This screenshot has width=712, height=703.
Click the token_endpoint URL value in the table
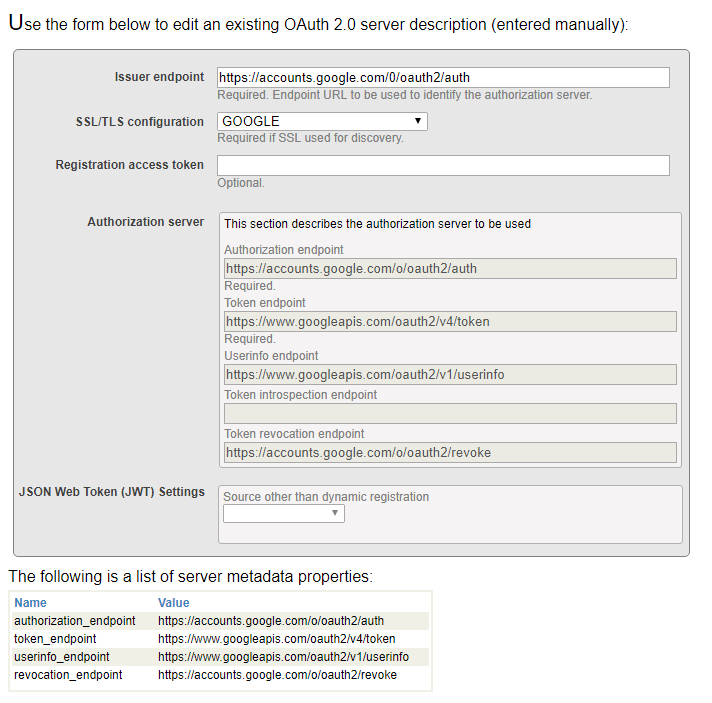(277, 639)
